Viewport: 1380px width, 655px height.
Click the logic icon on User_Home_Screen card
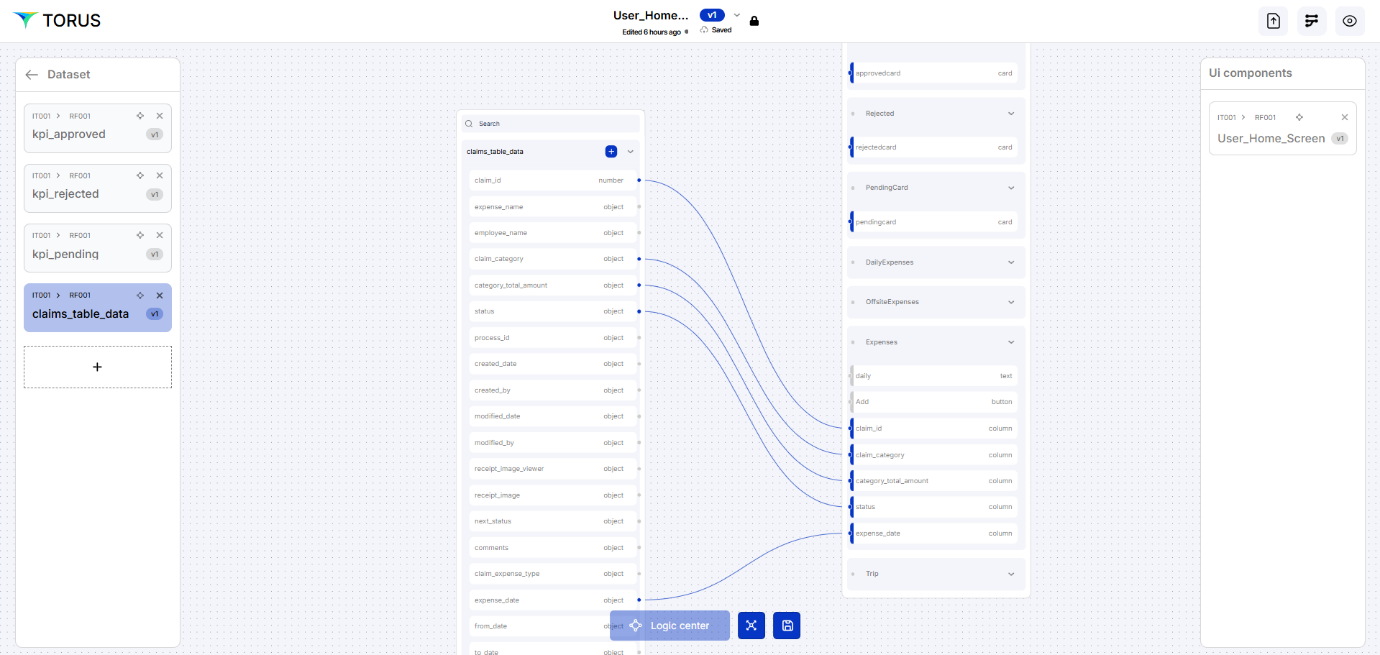tap(1299, 117)
